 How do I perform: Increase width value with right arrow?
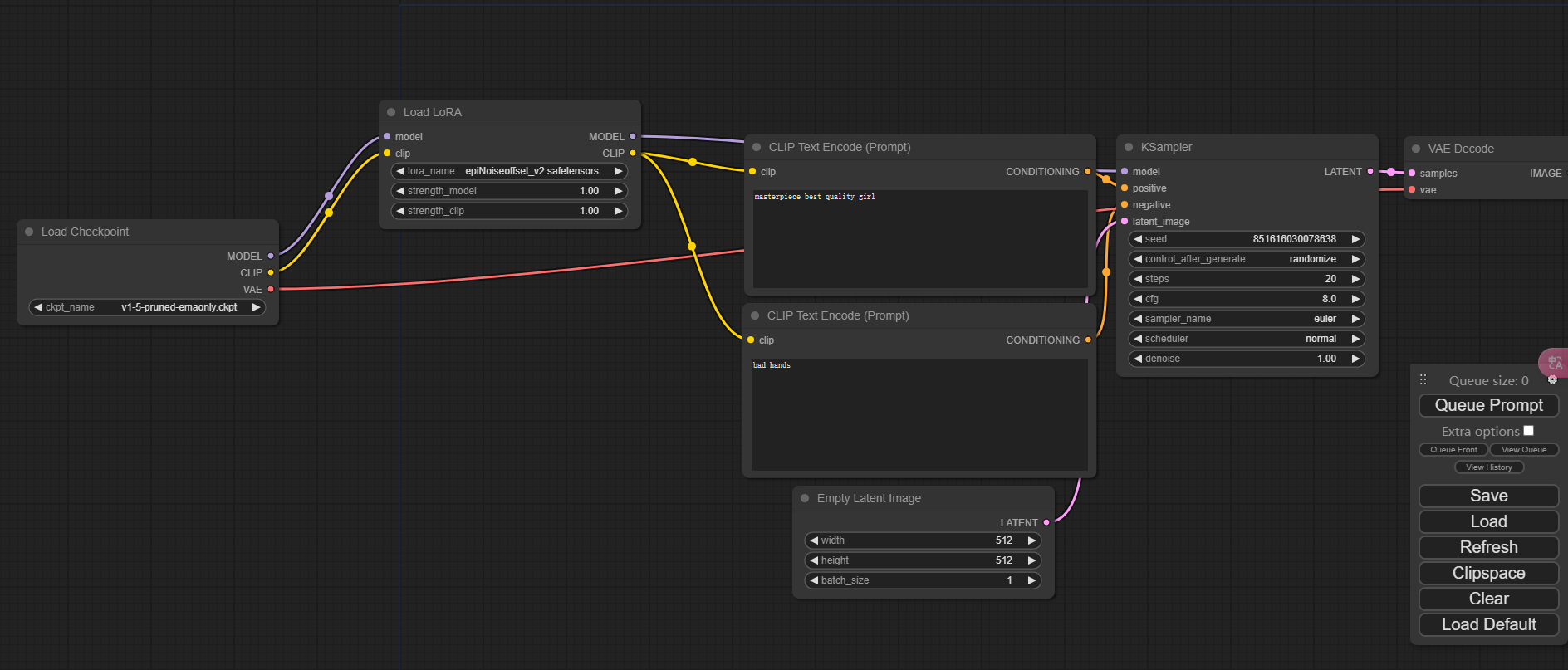pyautogui.click(x=1031, y=540)
